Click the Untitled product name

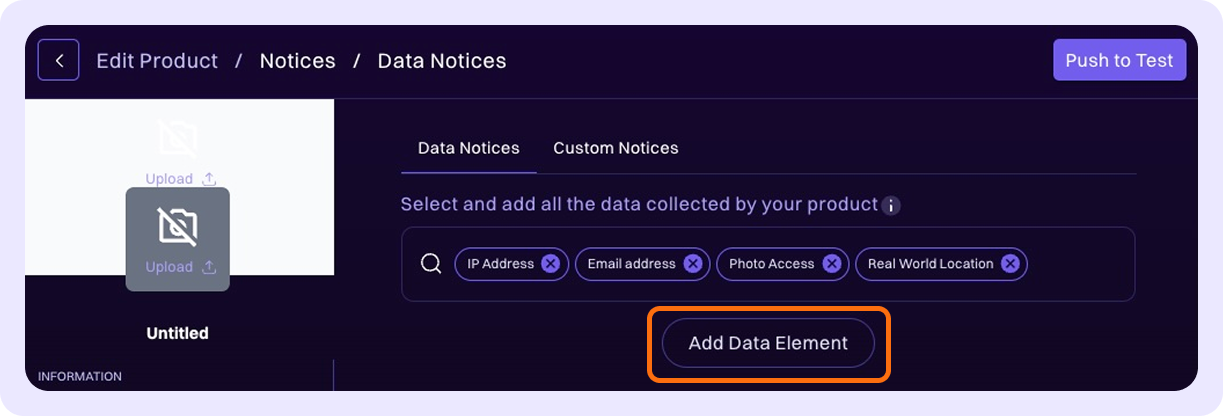177,333
